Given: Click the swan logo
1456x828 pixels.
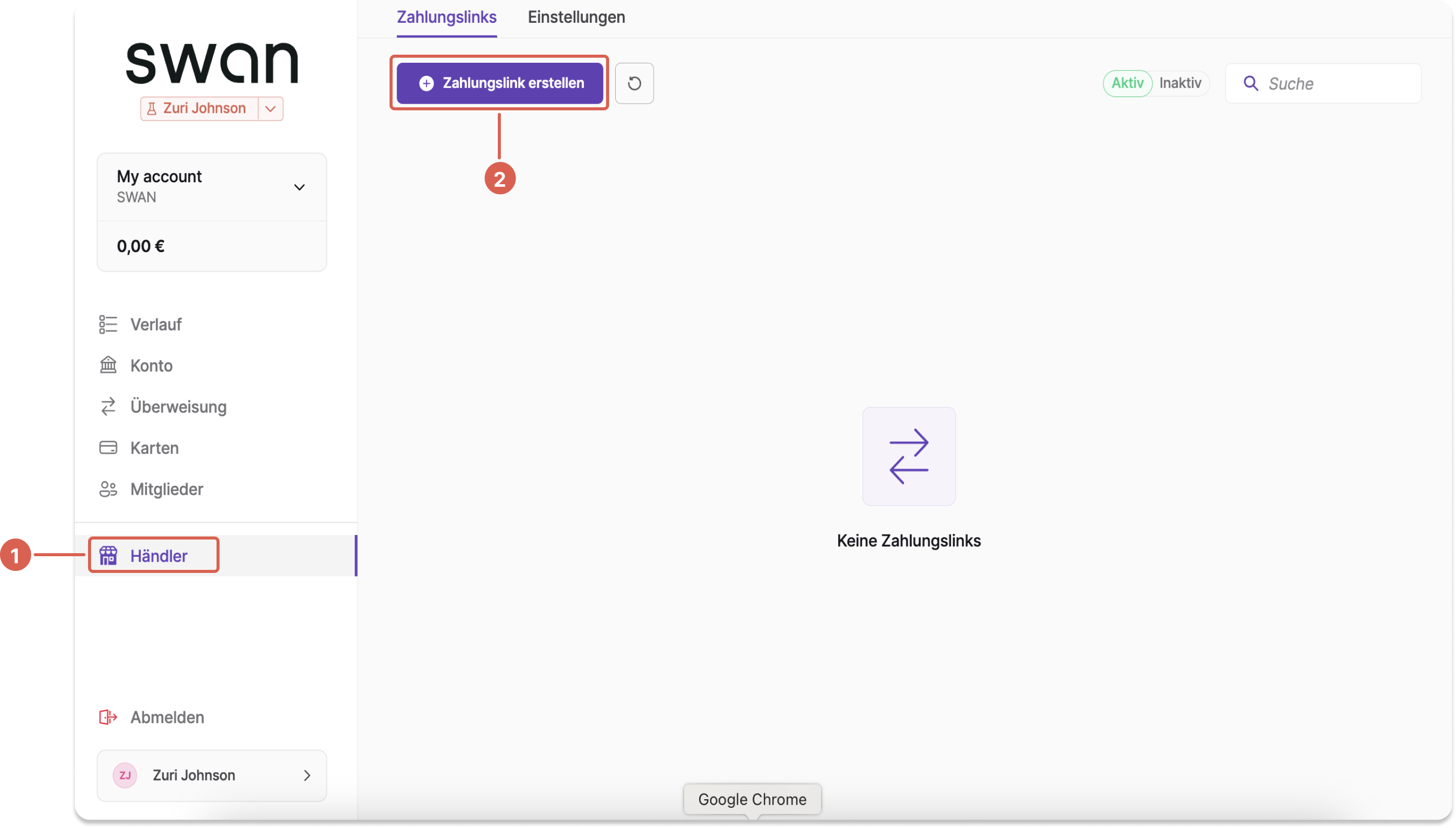Looking at the screenshot, I should pos(212,63).
